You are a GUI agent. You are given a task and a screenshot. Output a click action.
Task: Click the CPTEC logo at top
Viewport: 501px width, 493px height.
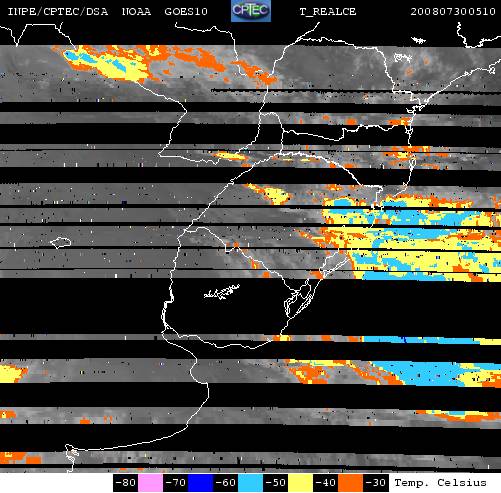251,11
